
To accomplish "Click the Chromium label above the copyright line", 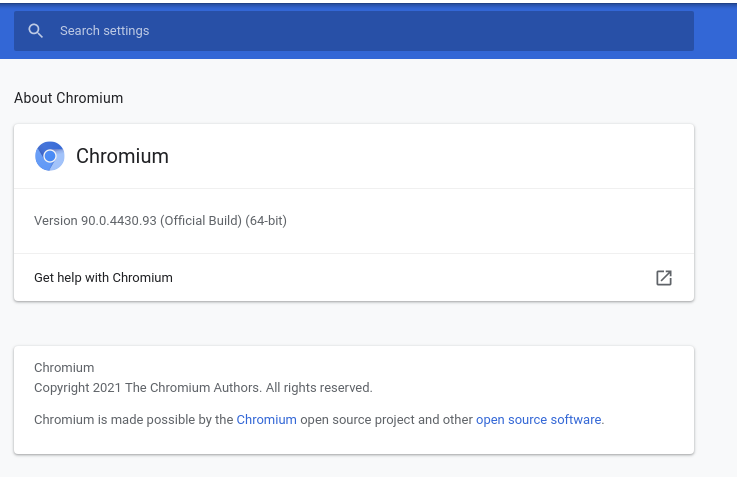I will (x=64, y=368).
